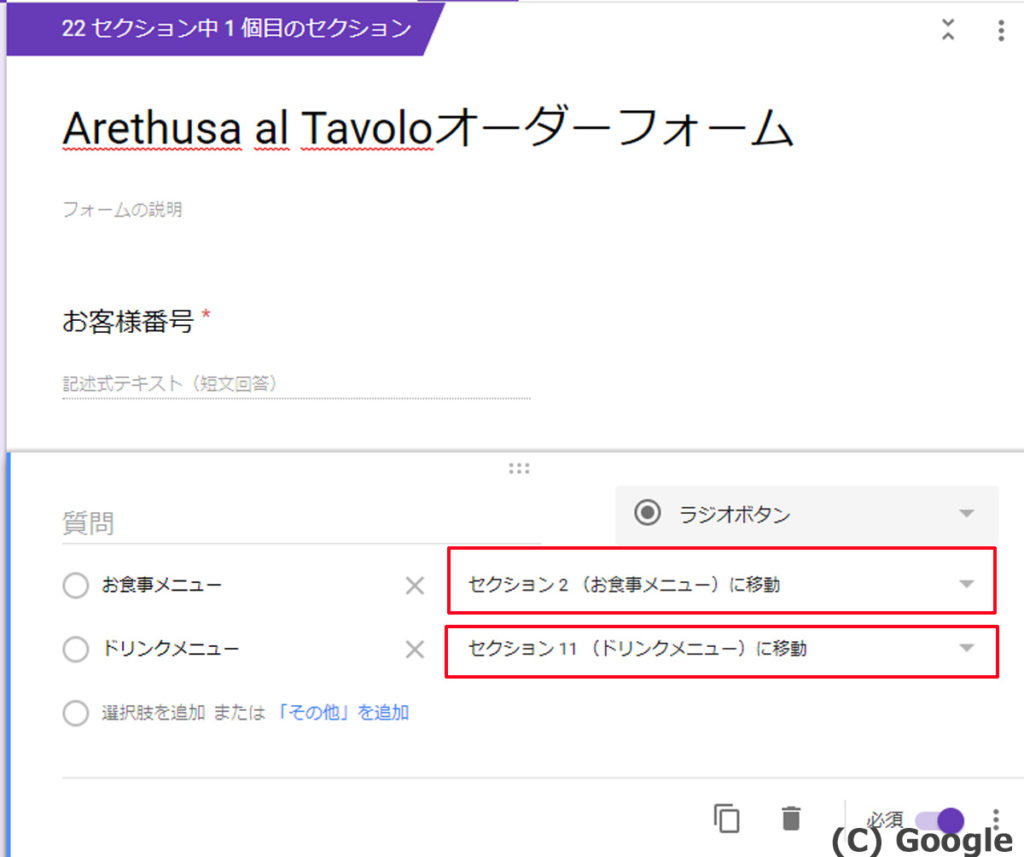This screenshot has height=857, width=1024.
Task: Grab the six-dot drag handle of question
Action: [519, 468]
